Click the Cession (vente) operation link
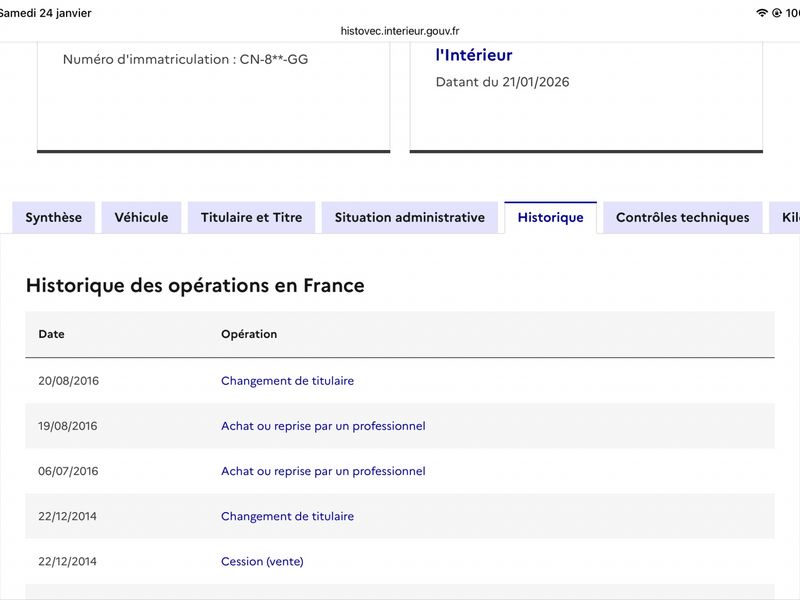 pyautogui.click(x=262, y=561)
